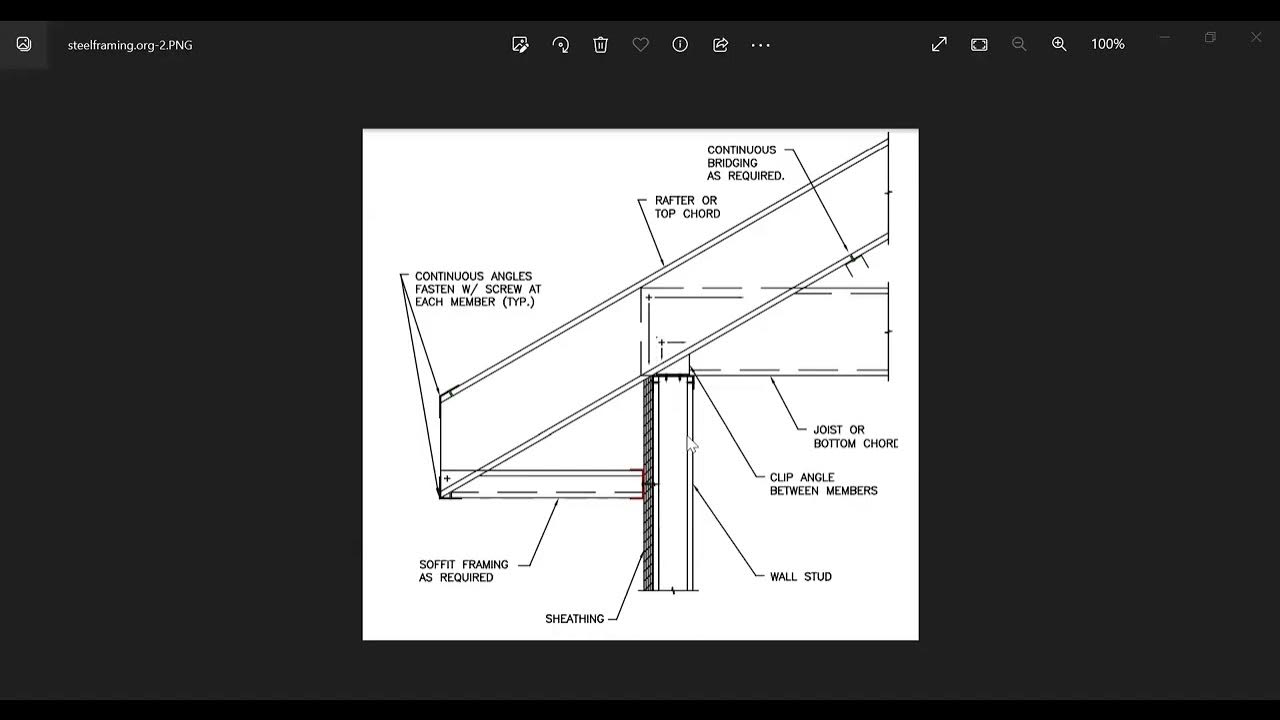Click the fit to window icon

[979, 44]
